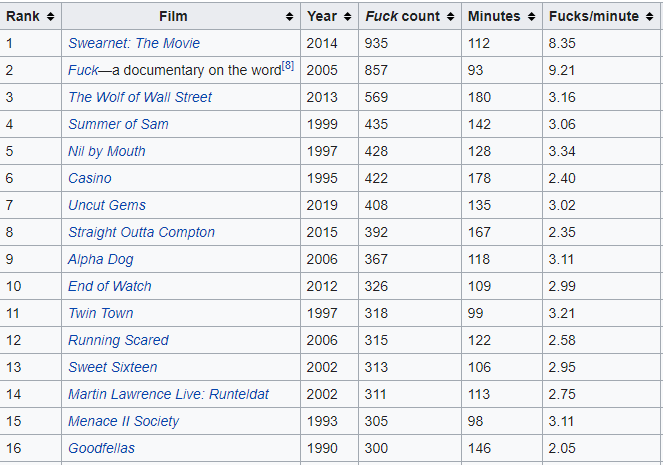The image size is (663, 465).
Task: Open The Wolf of Wall Street link
Action: tap(140, 97)
